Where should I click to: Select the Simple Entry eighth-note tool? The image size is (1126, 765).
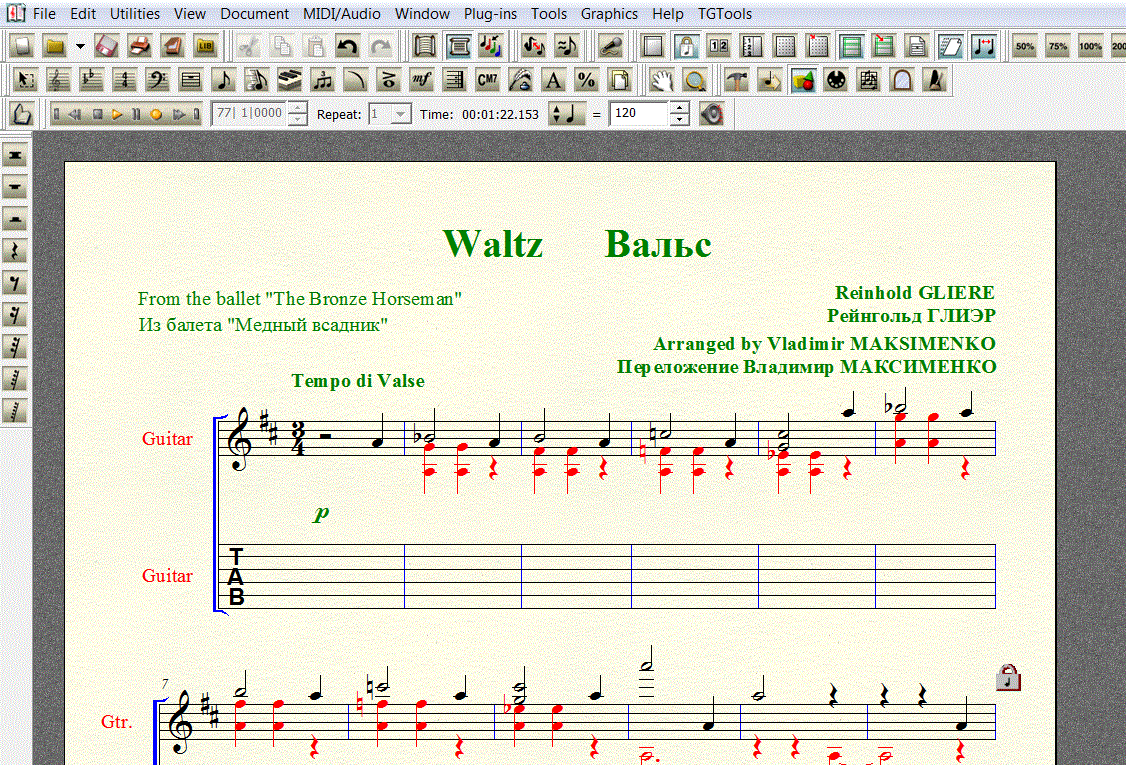(x=223, y=80)
